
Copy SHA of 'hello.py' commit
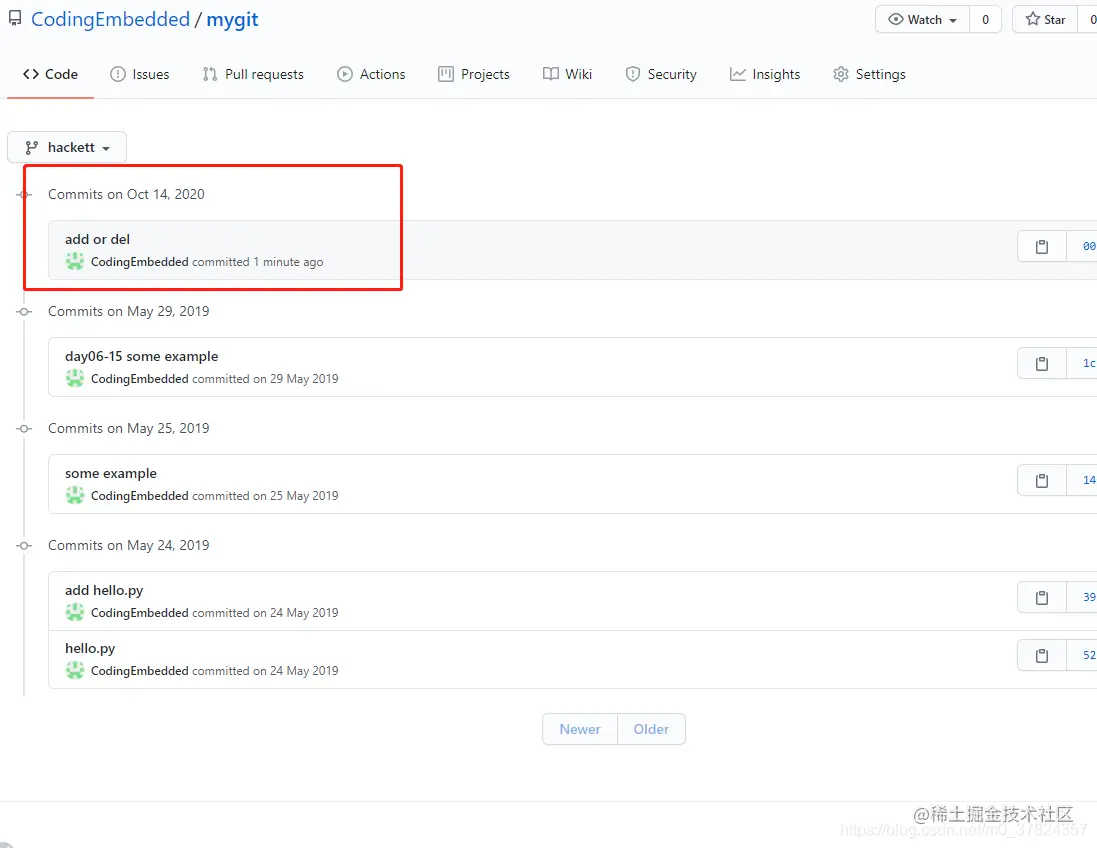pos(1042,655)
